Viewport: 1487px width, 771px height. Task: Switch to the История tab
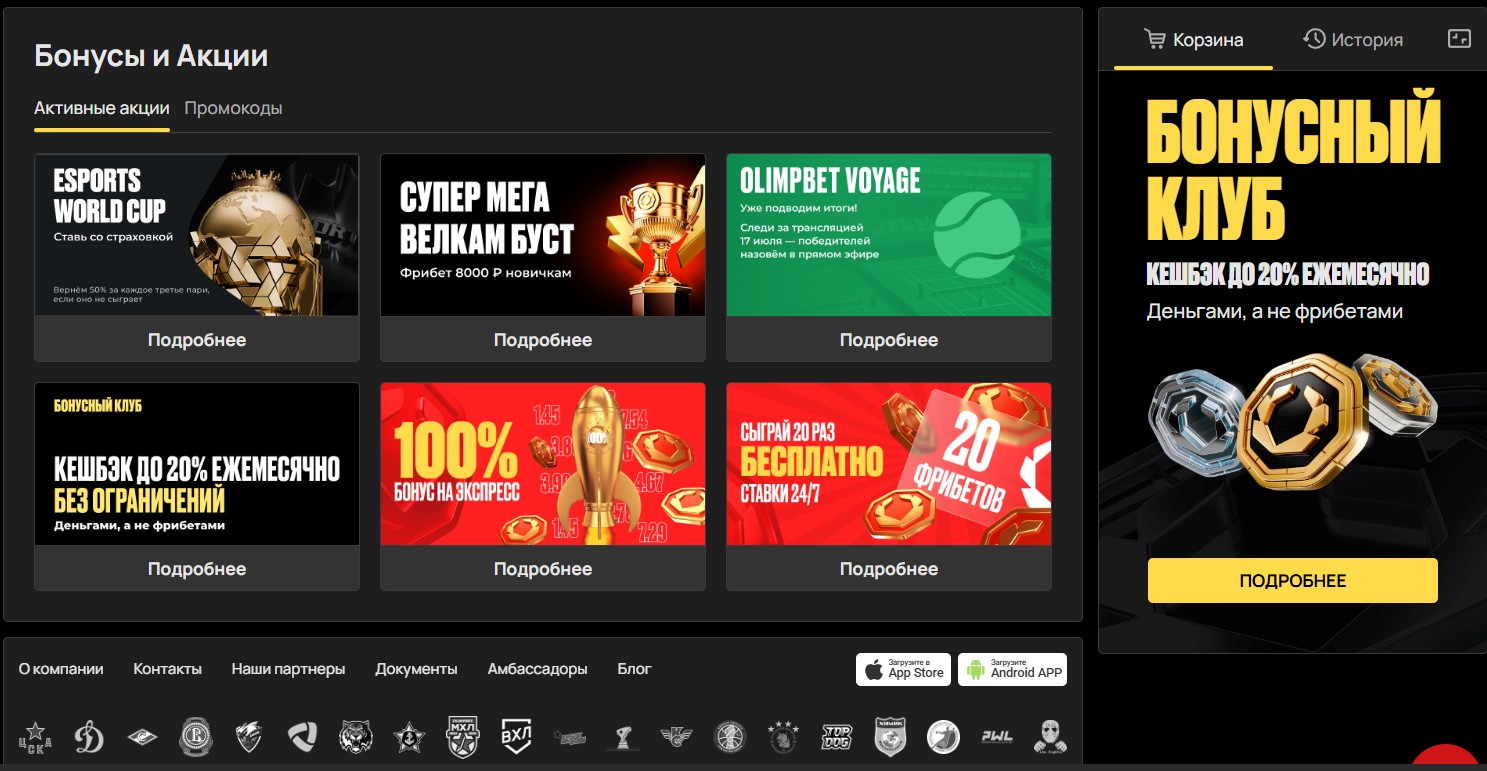pyautogui.click(x=1353, y=40)
